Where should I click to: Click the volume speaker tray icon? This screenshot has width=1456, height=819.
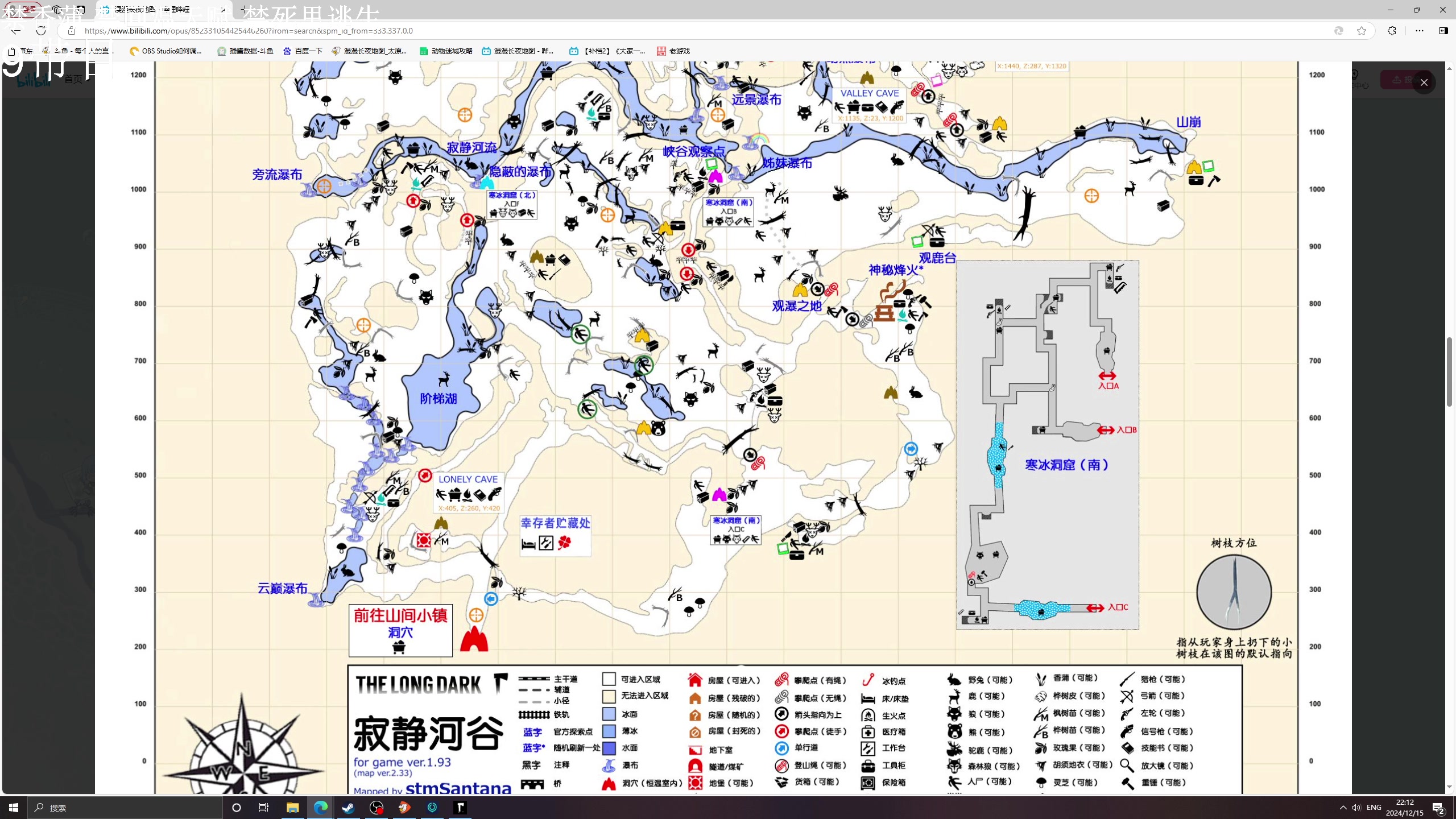pos(1356,808)
